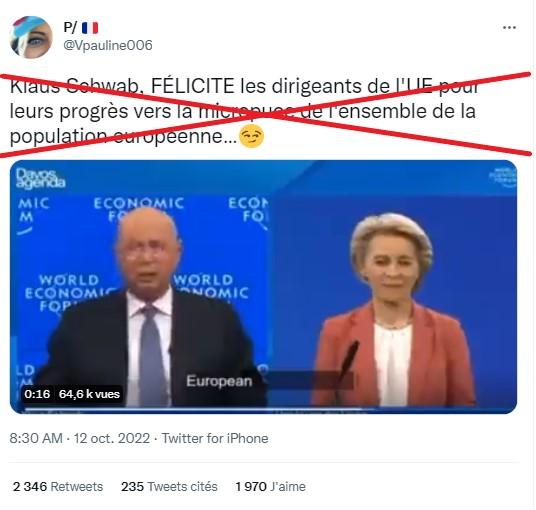Open the @Vpauline006 handle link

(x=108, y=45)
